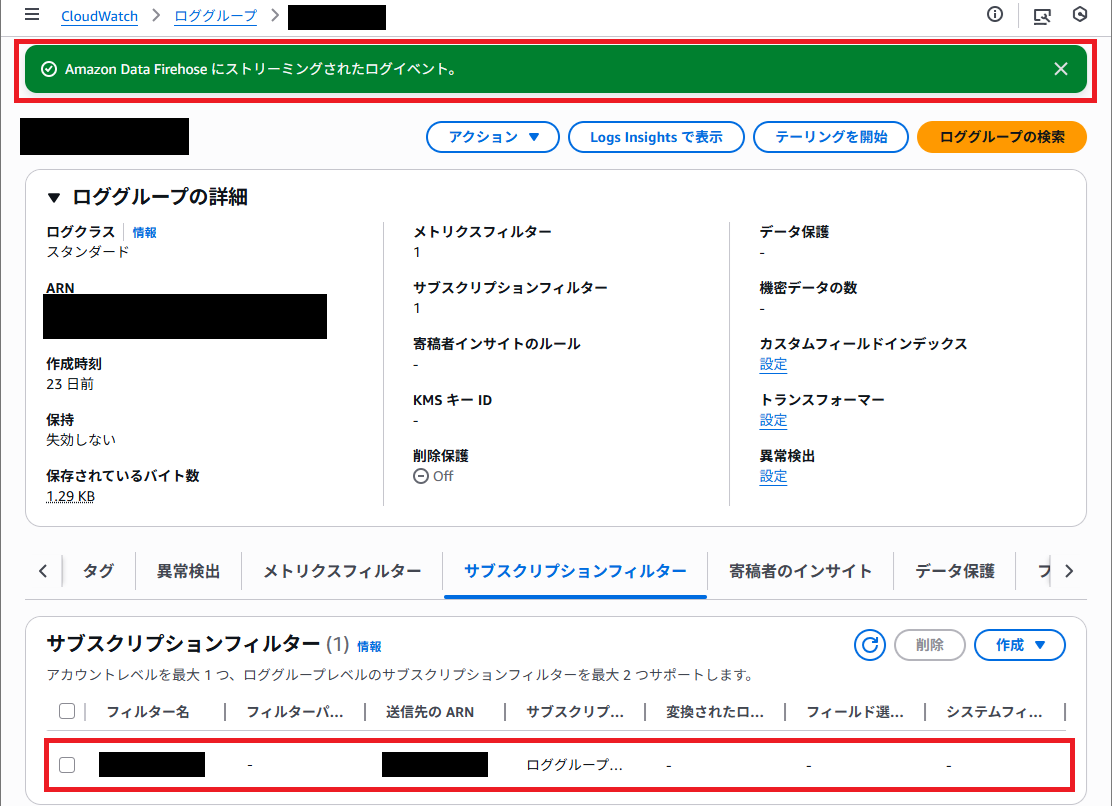Open logs with Logs Insights で表示
The image size is (1112, 806).
[656, 137]
